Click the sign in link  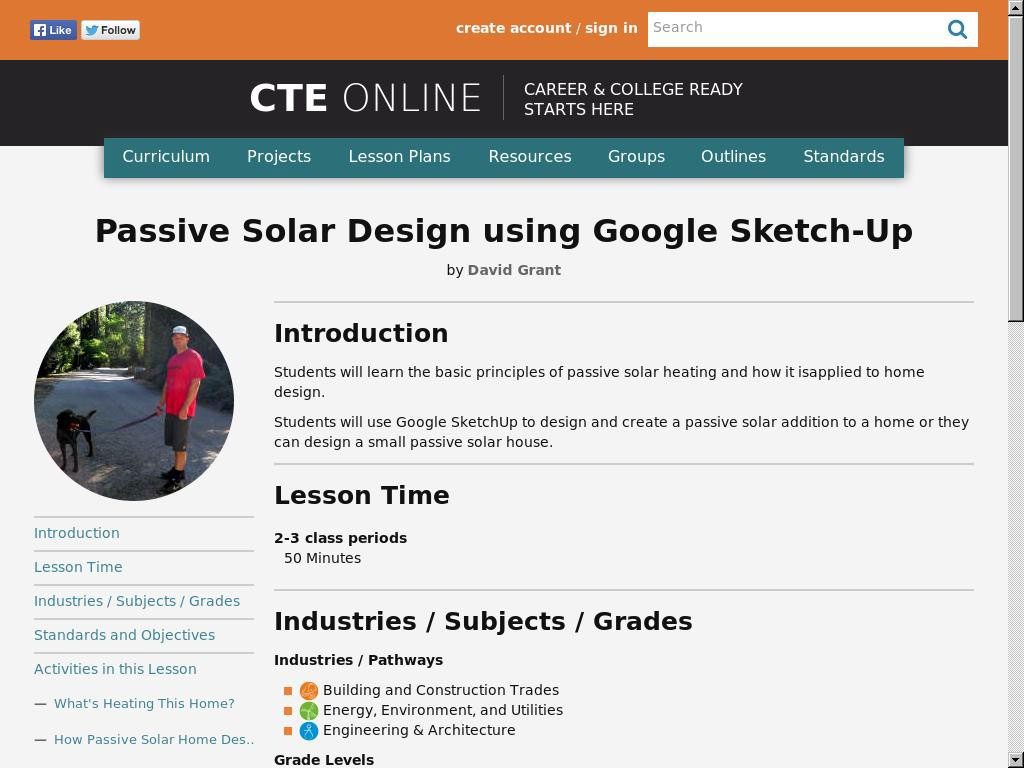(611, 28)
